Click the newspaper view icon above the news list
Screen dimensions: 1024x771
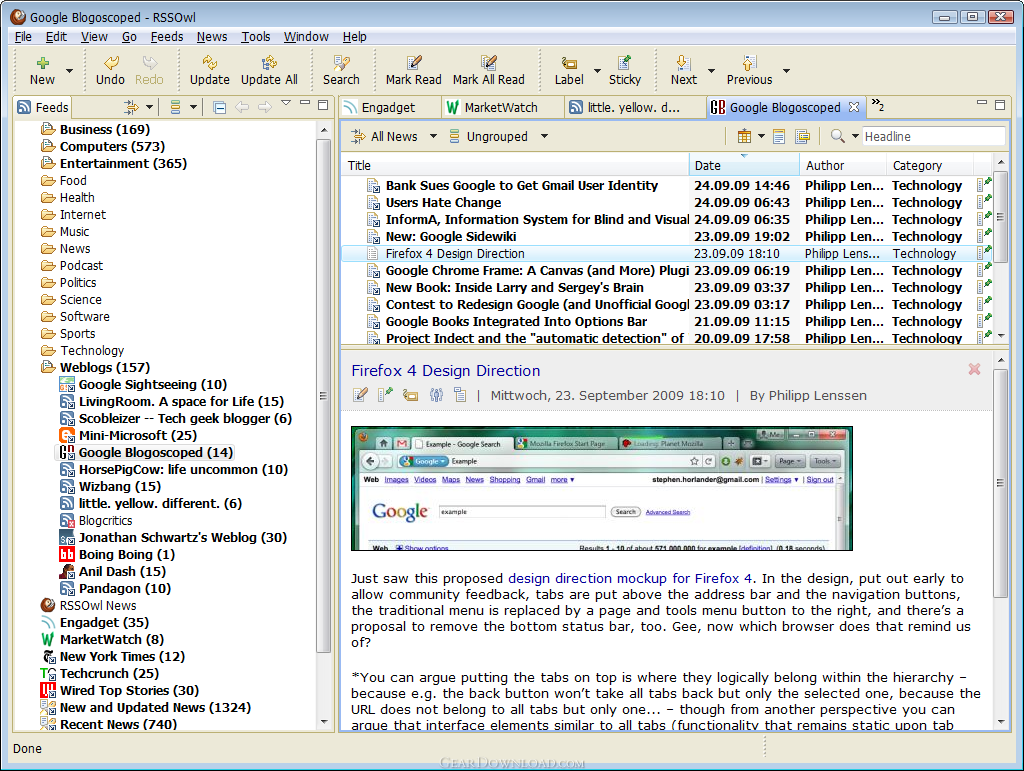click(778, 136)
